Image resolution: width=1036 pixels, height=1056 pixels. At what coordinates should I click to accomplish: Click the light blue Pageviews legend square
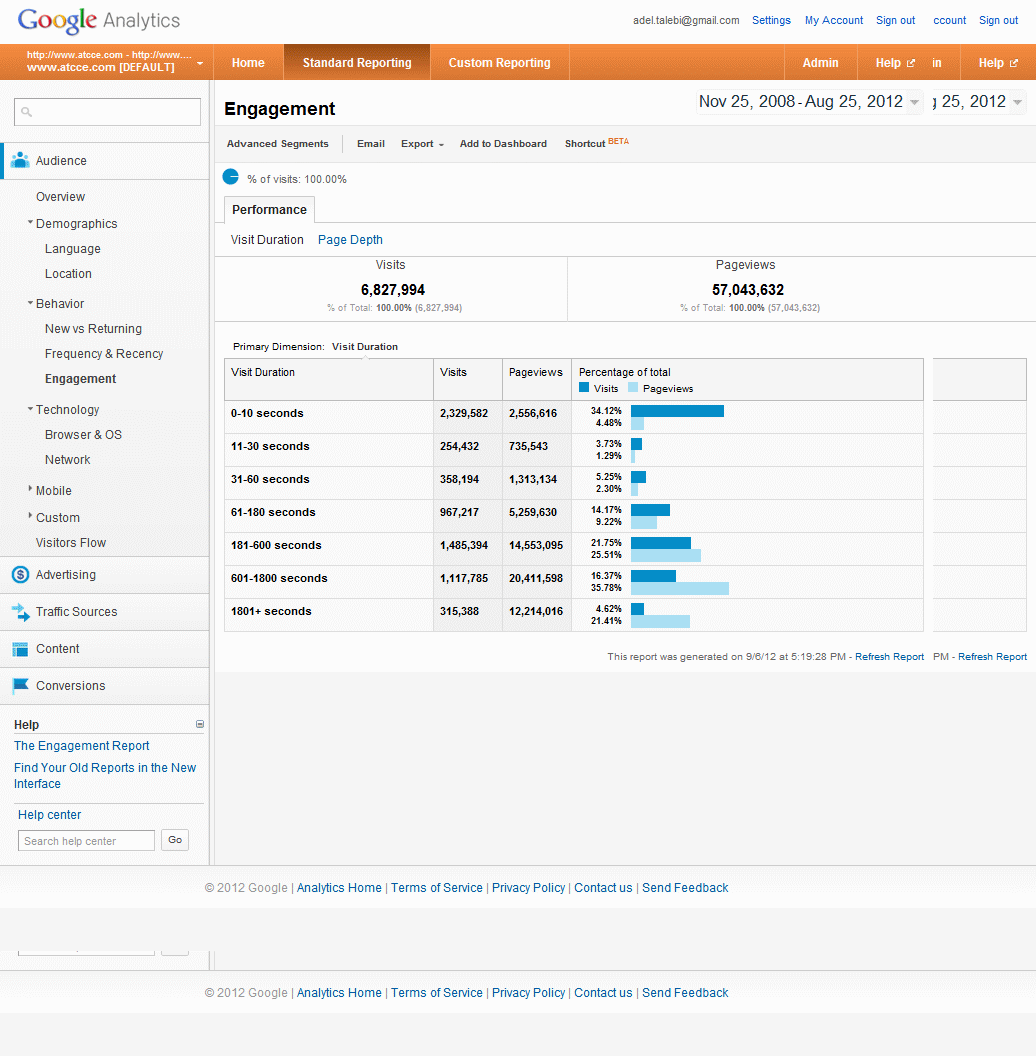633,387
